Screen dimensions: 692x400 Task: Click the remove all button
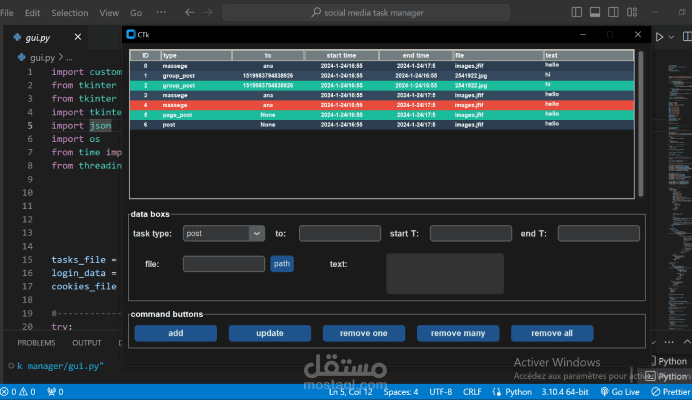pos(552,333)
